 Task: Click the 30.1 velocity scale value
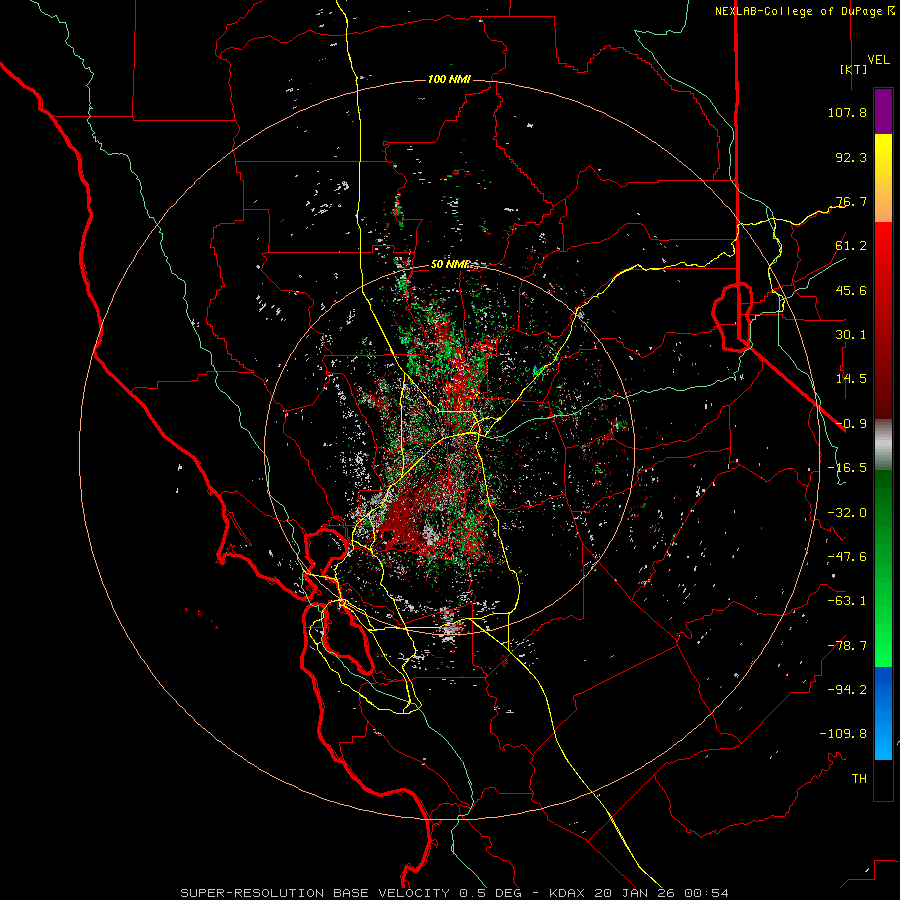pyautogui.click(x=851, y=335)
